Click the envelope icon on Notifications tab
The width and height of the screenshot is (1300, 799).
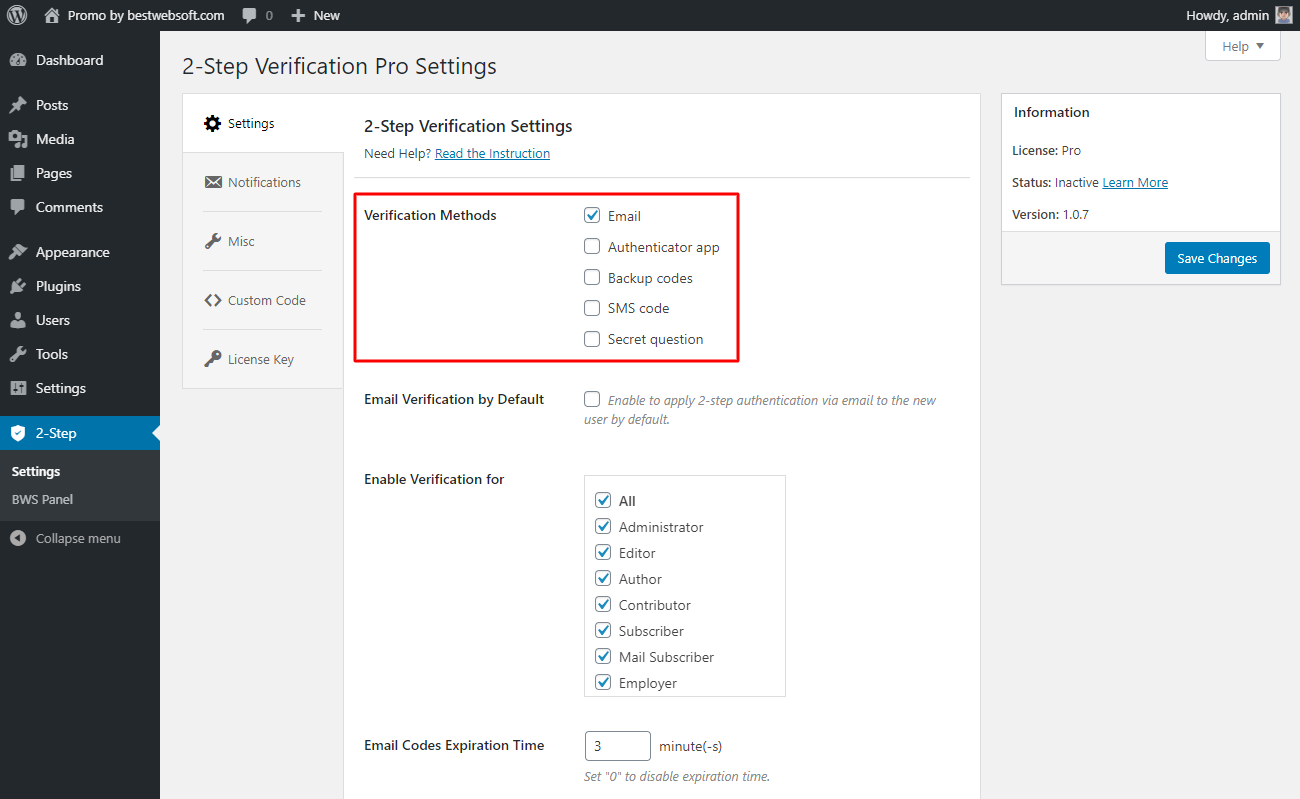pos(213,182)
